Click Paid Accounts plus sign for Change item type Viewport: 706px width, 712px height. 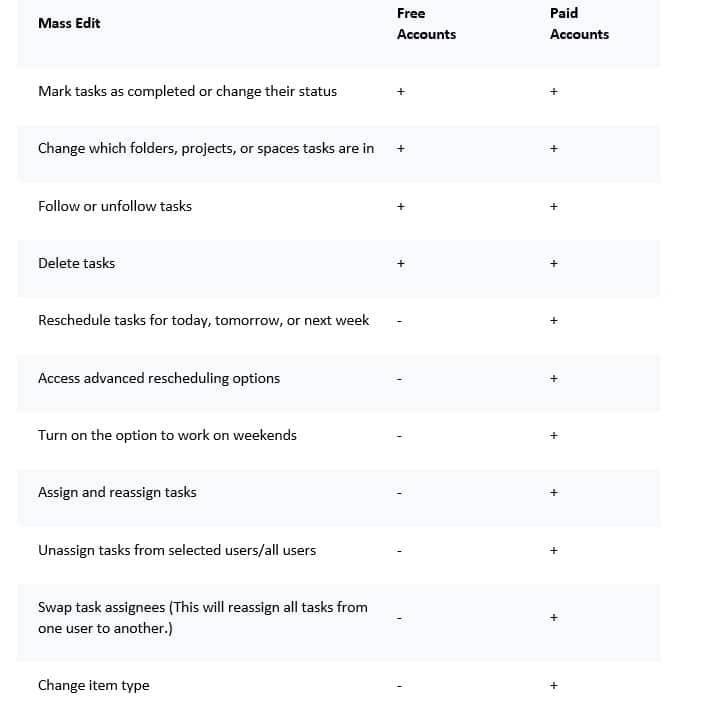tap(553, 686)
